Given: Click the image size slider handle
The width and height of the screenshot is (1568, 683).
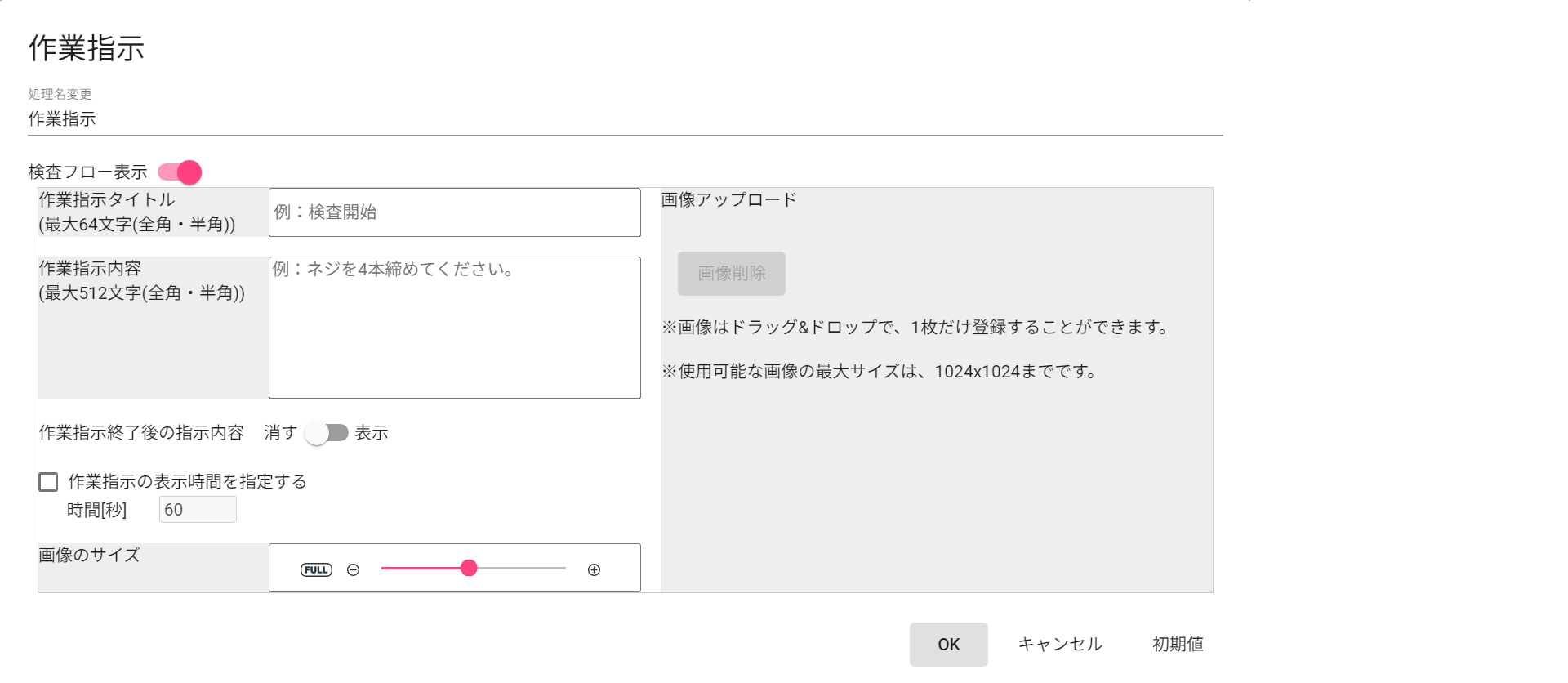Looking at the screenshot, I should pyautogui.click(x=469, y=569).
